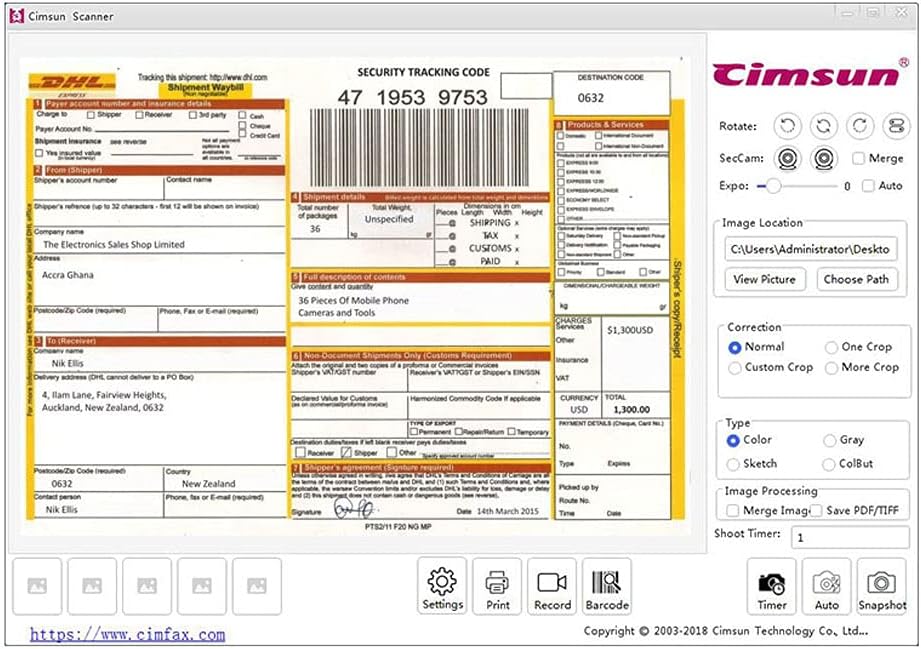Viewport: 921px width, 649px height.
Task: Click the Expo exposure slider handle
Action: 773,186
